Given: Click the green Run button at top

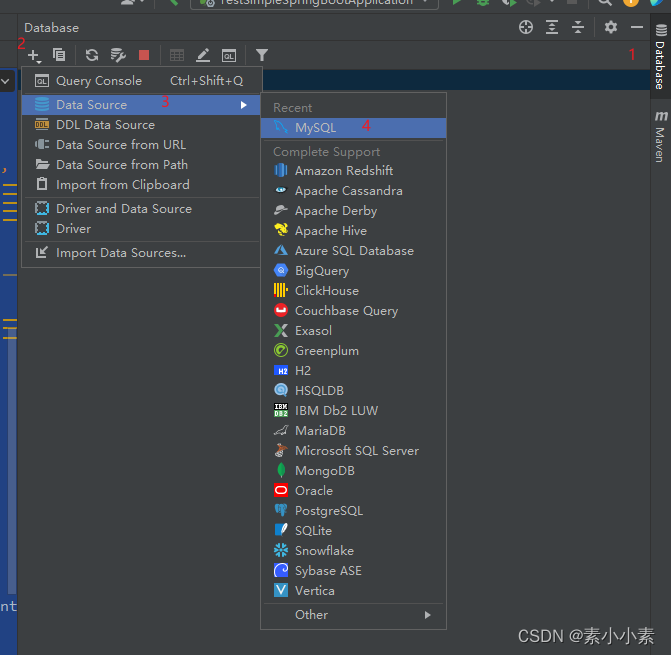Looking at the screenshot, I should click(457, 3).
